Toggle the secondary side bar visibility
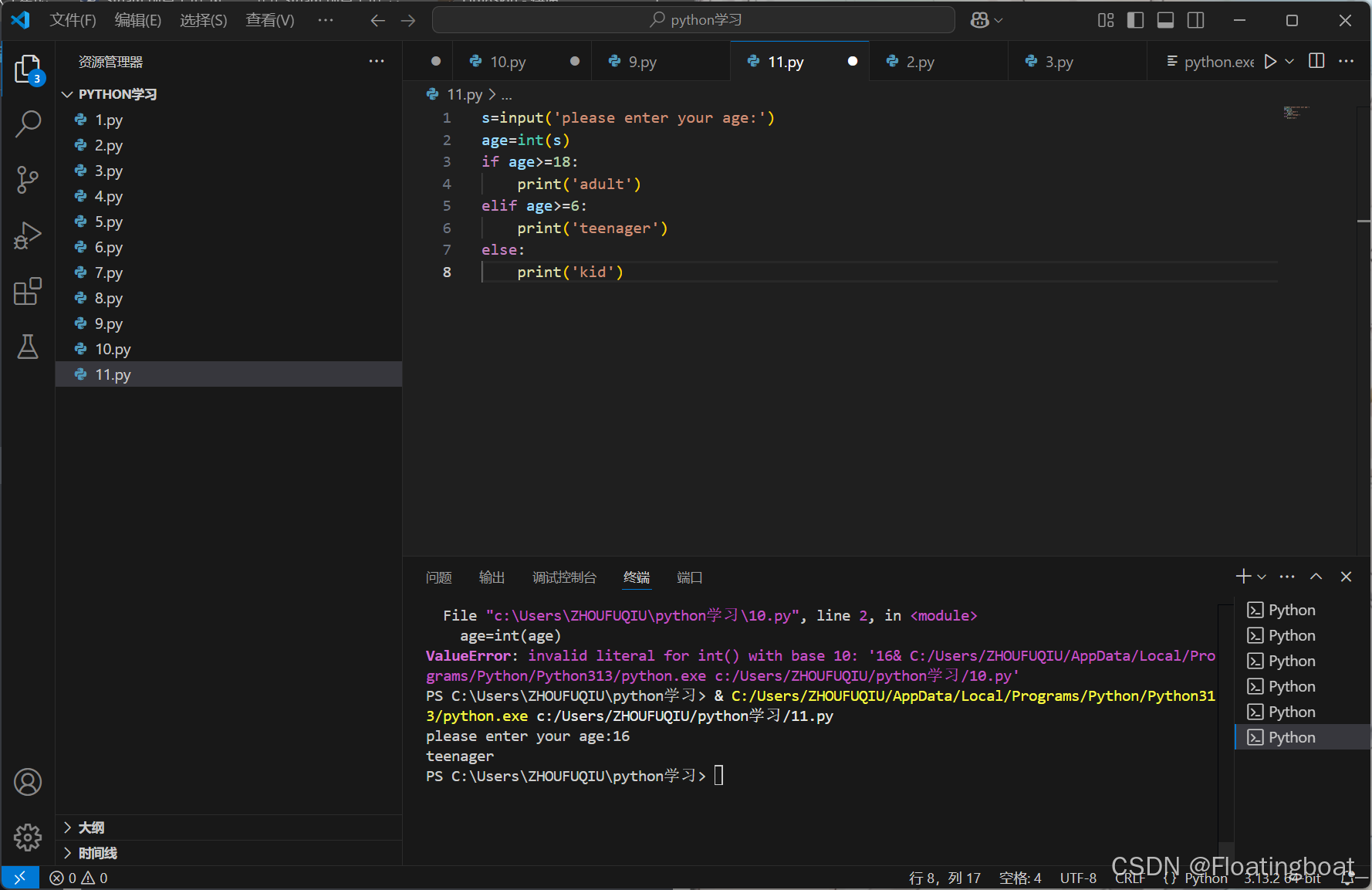1372x890 pixels. (1195, 20)
